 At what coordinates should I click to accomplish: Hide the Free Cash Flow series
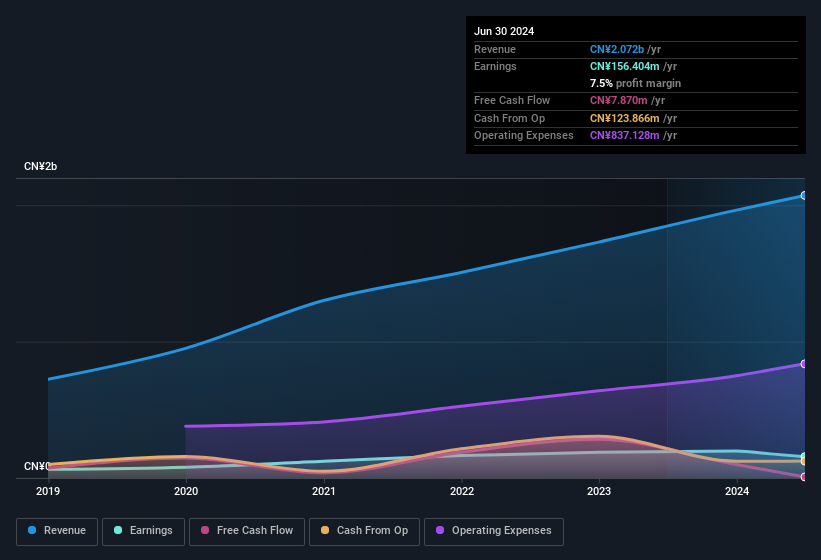(247, 531)
